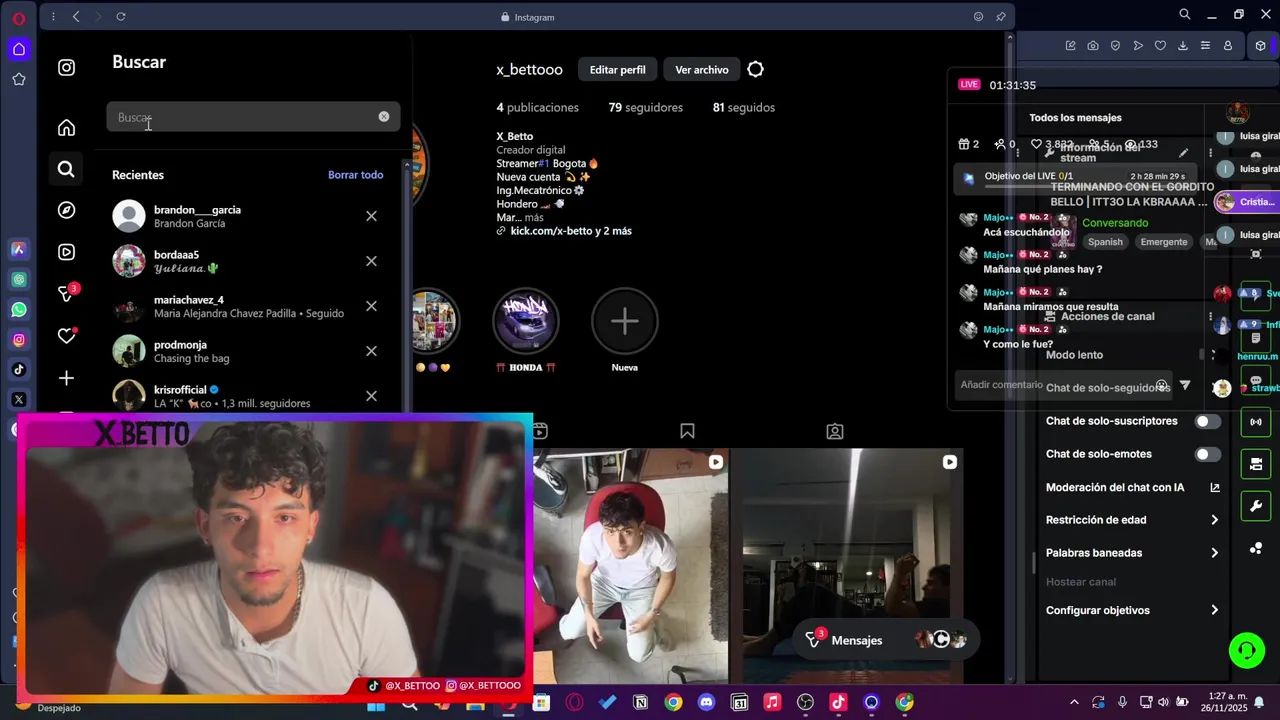Clear the search field with X icon
1280x720 pixels.
(x=384, y=117)
